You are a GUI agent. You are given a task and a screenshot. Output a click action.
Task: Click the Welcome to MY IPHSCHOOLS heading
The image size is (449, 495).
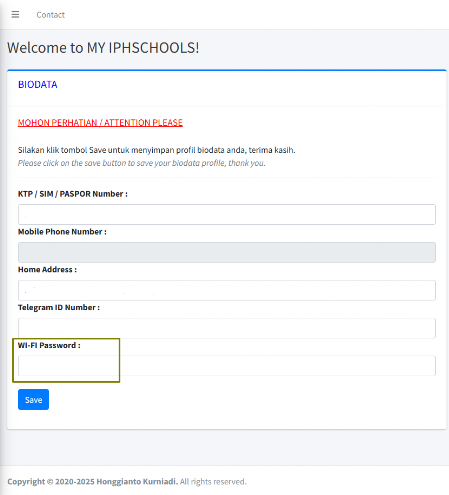coord(103,48)
